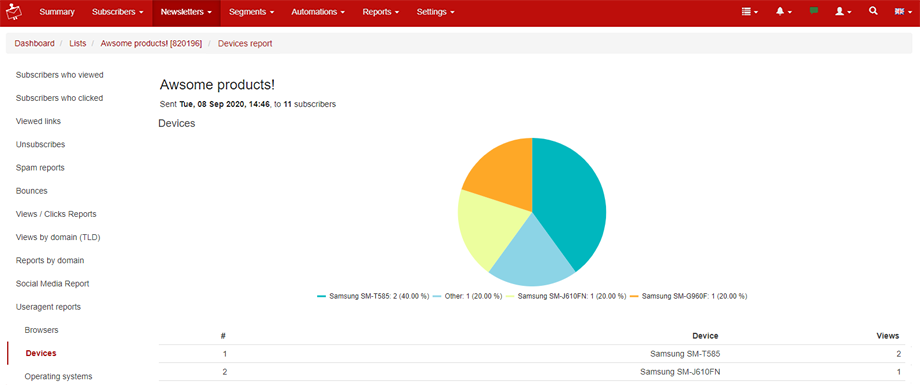920x385 pixels.
Task: Select Browsers under Useragent reports
Action: pyautogui.click(x=42, y=330)
